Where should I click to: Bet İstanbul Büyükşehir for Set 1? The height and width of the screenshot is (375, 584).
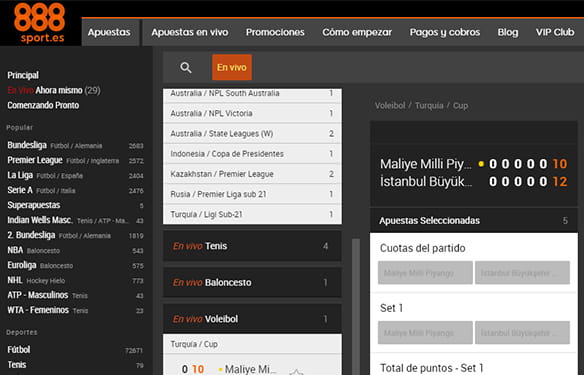[522, 333]
